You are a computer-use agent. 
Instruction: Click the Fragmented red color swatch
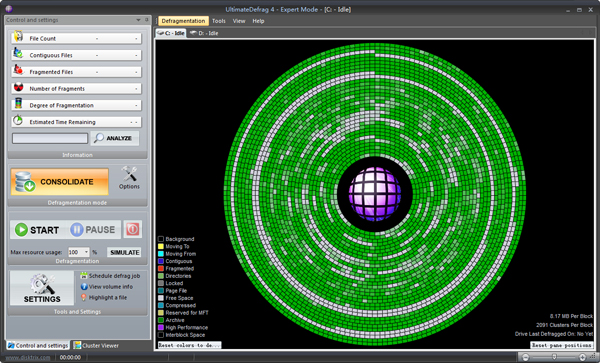click(x=161, y=269)
